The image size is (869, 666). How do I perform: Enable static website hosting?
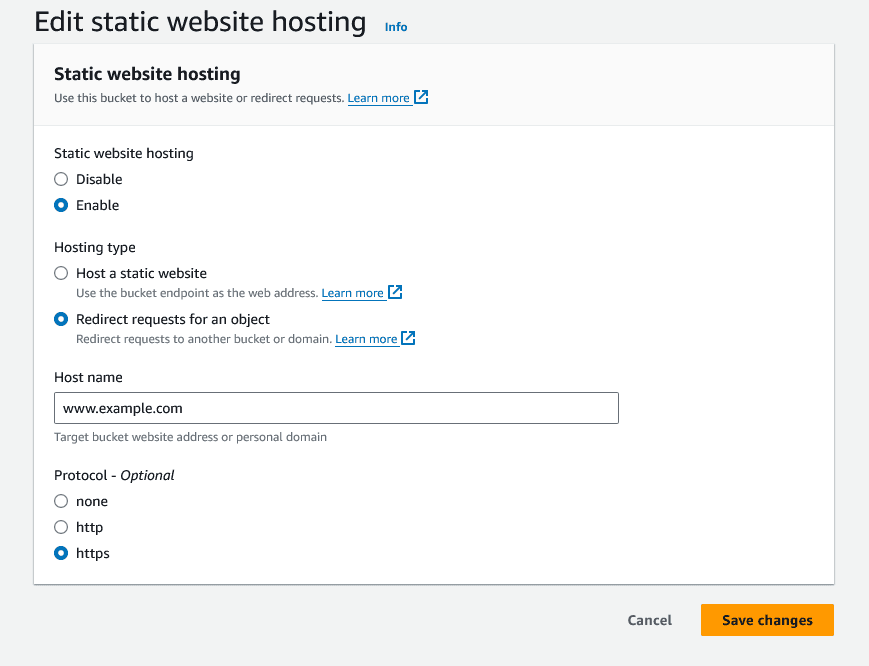60,205
